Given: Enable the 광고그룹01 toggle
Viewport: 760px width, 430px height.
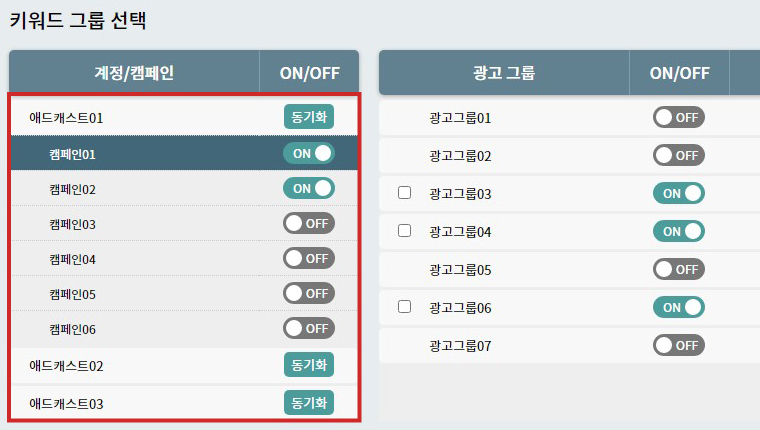Looking at the screenshot, I should coord(679,117).
